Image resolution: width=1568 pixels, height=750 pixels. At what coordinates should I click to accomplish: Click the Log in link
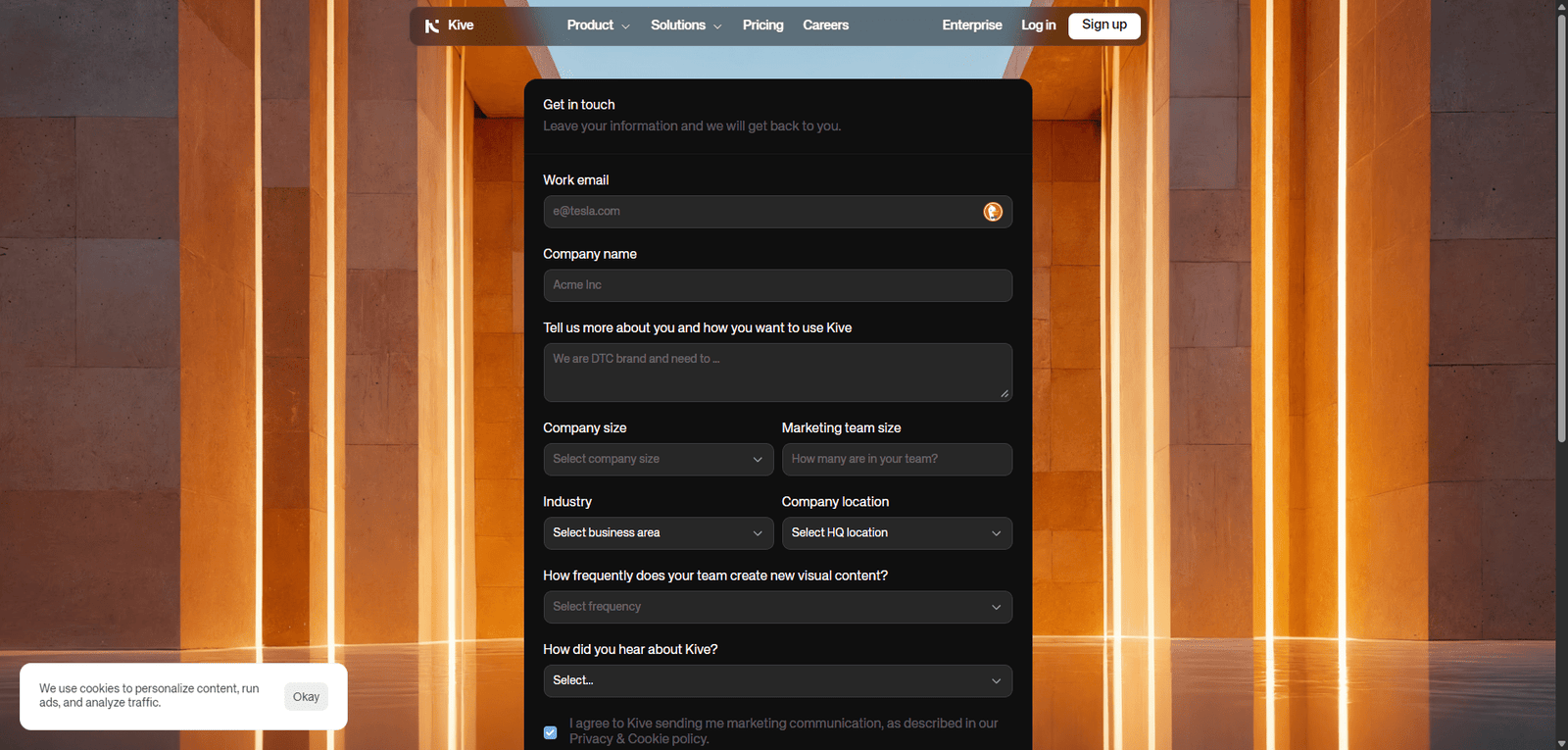coord(1038,25)
